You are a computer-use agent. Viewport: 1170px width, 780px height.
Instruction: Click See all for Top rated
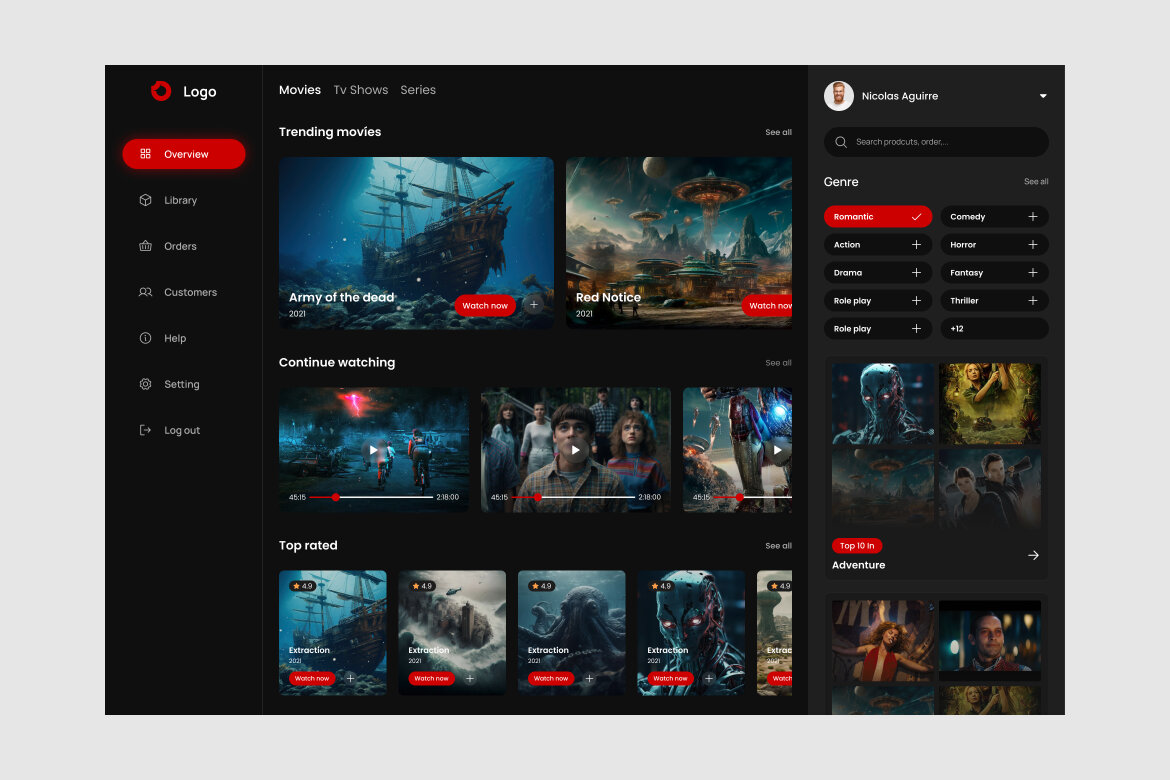point(778,546)
